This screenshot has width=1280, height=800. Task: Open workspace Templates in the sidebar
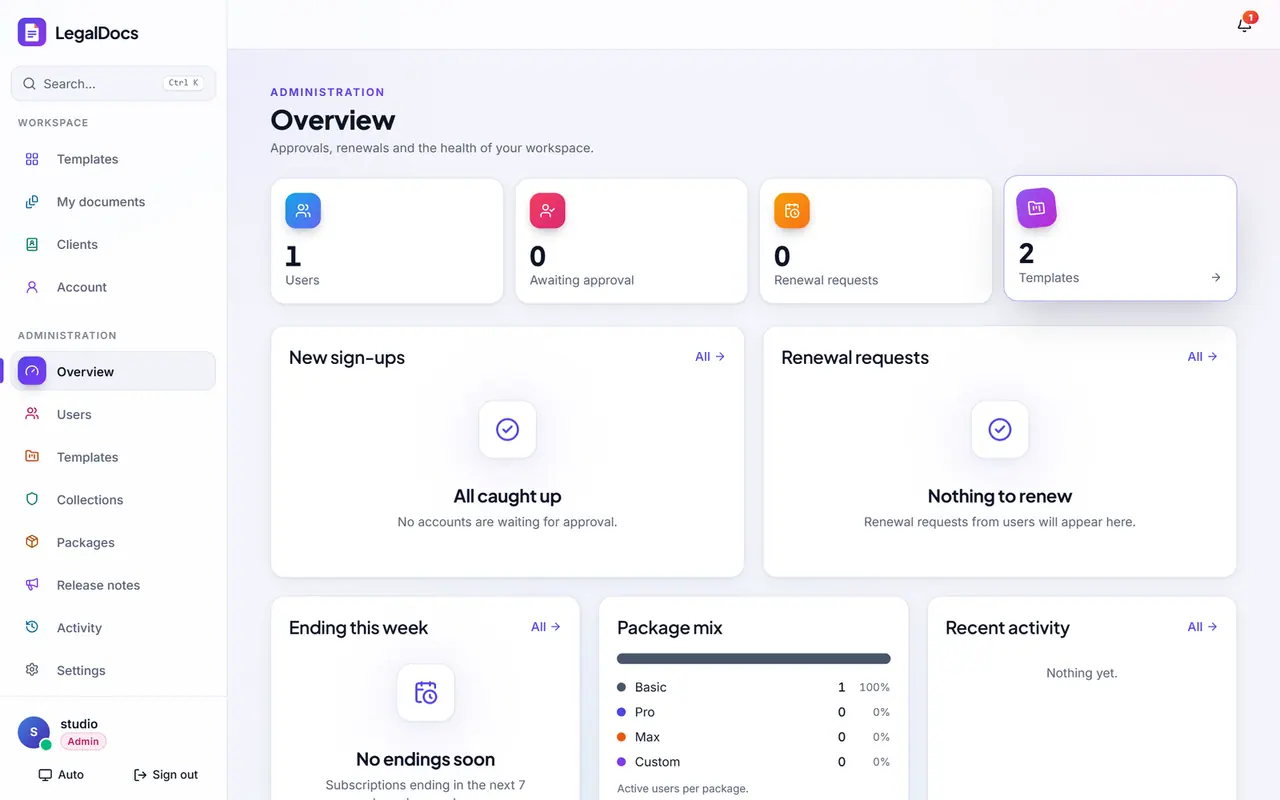pos(113,159)
